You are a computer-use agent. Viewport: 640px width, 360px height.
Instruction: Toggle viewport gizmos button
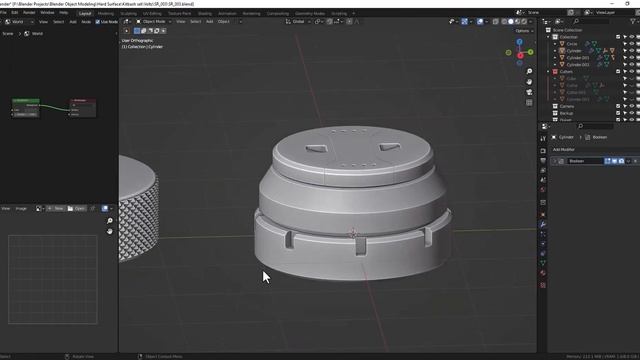click(464, 22)
